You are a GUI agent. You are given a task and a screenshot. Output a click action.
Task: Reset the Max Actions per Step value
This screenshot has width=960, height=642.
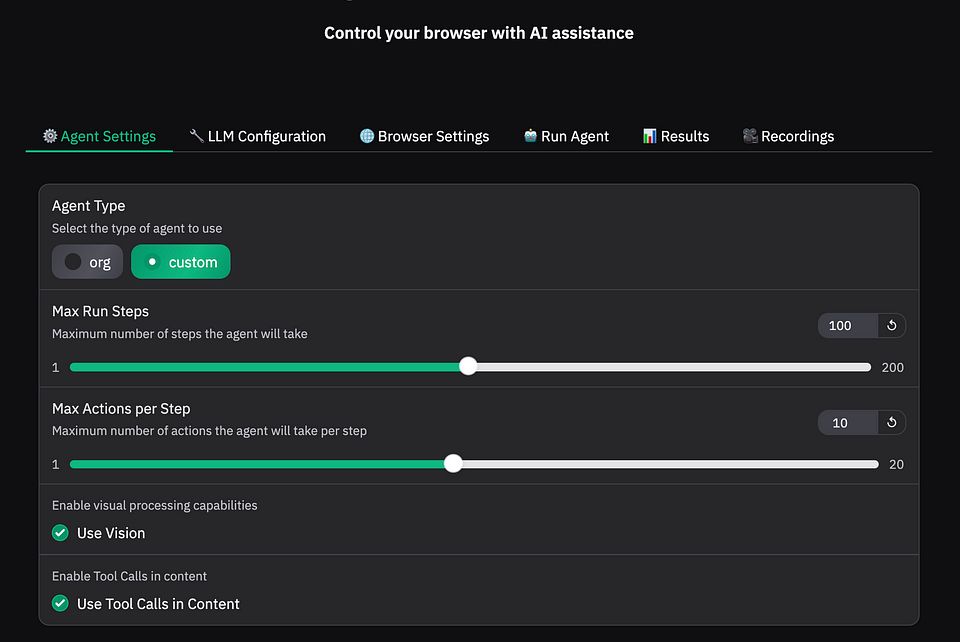891,423
